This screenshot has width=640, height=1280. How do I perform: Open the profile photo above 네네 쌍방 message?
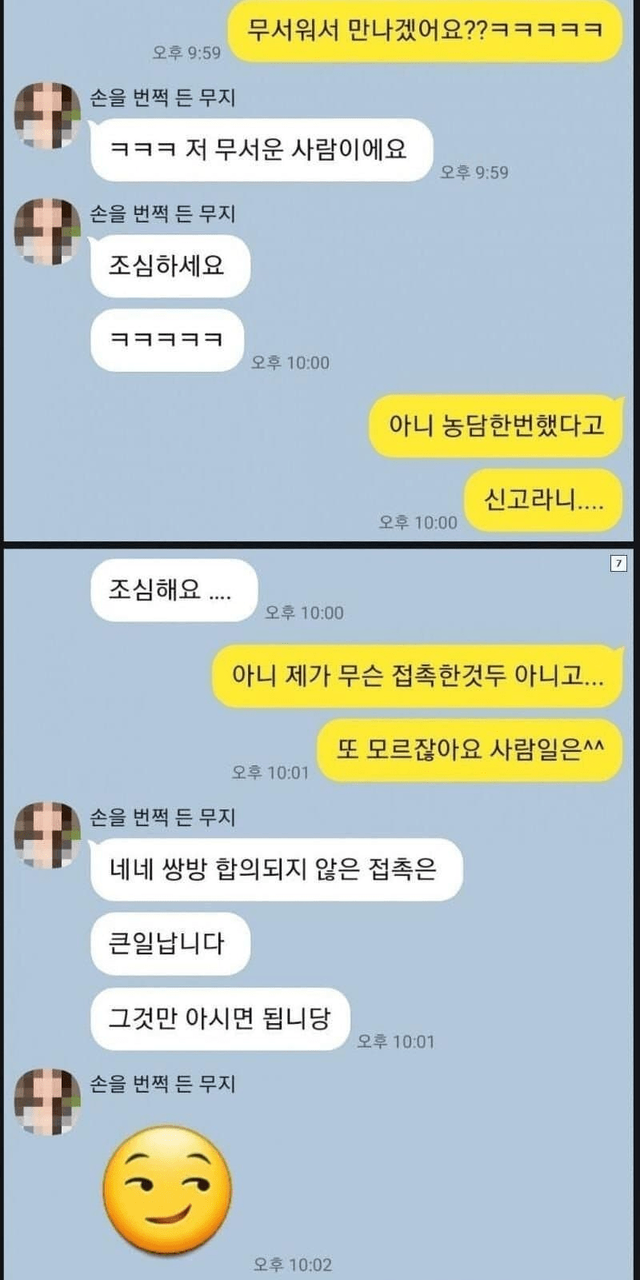(x=47, y=835)
